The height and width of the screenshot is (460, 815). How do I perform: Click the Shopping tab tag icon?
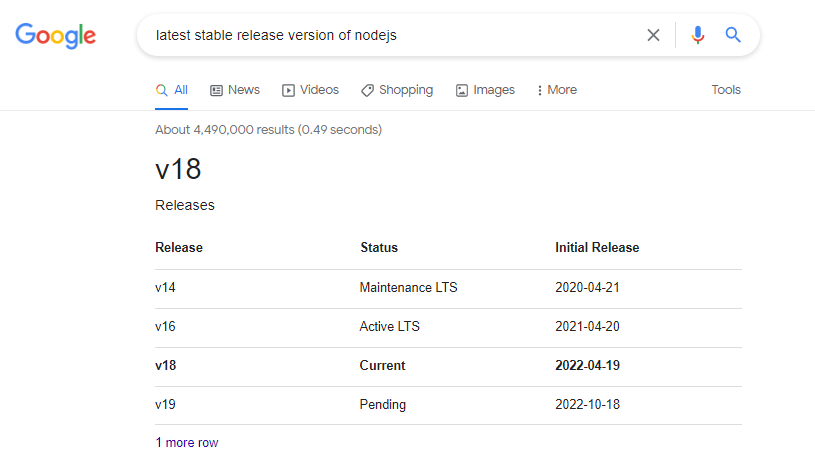pos(367,90)
